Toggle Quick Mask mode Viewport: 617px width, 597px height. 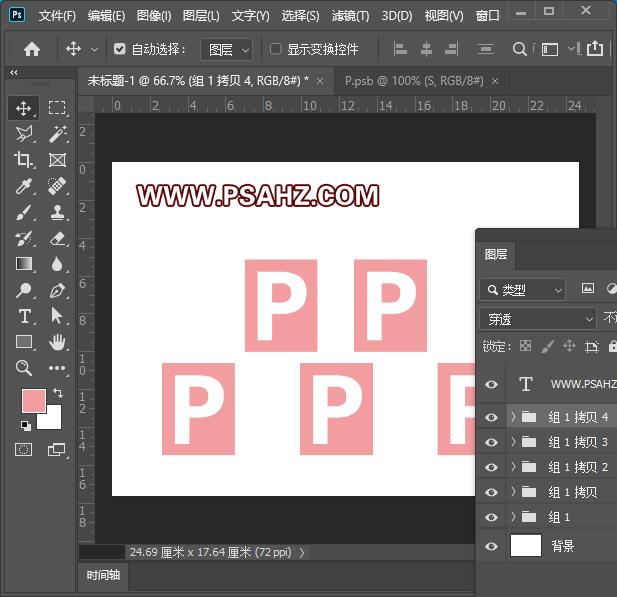point(23,449)
